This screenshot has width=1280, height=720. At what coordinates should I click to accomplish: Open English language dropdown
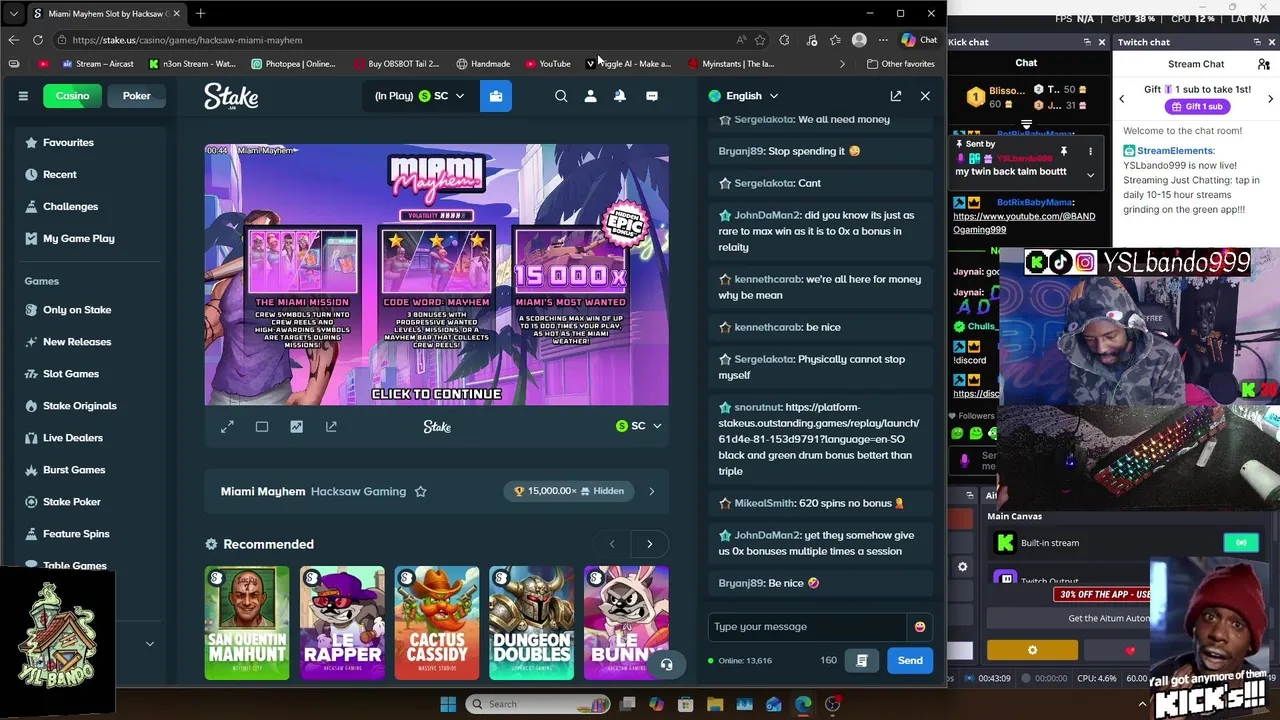744,96
